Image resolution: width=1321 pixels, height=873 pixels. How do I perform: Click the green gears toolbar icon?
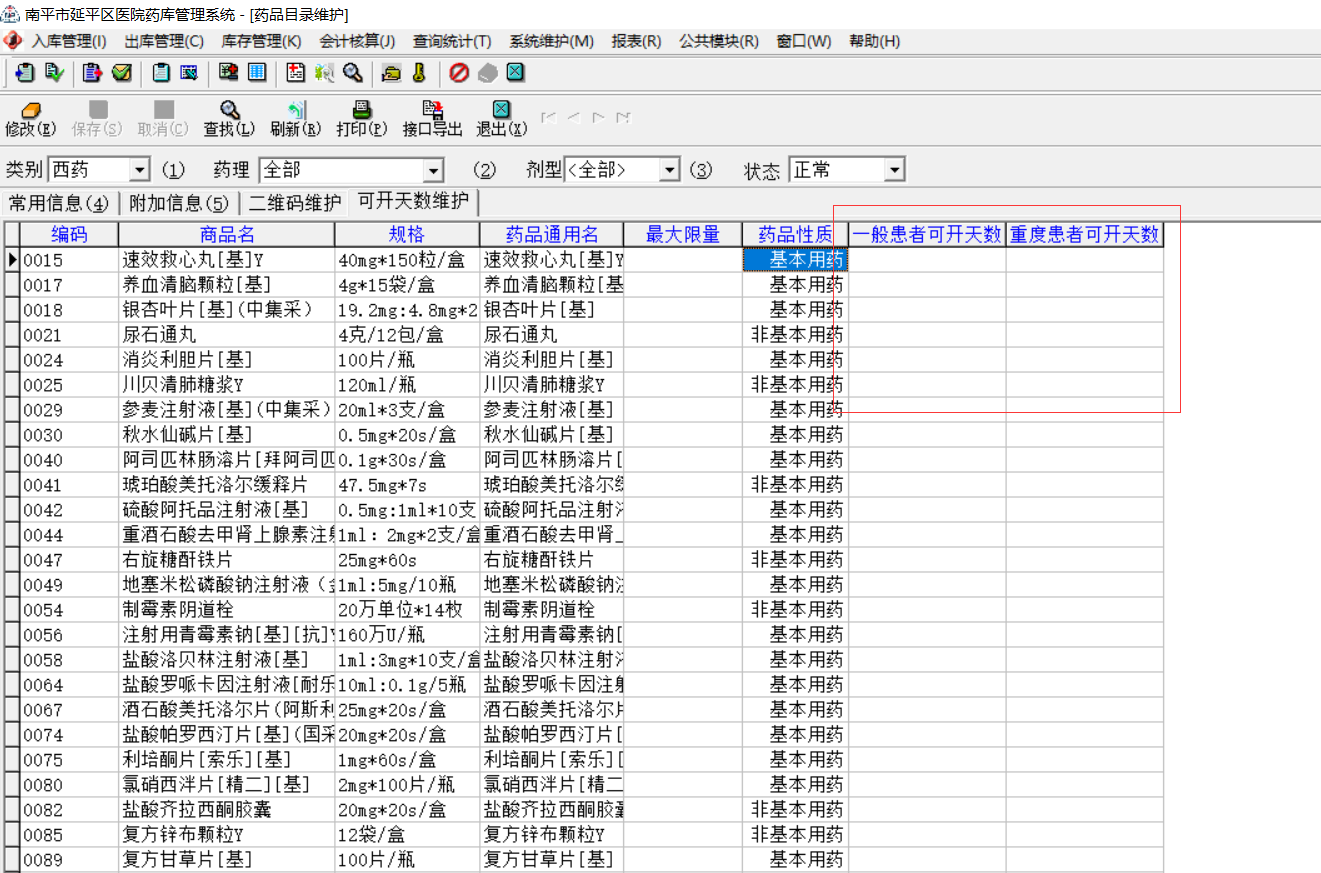click(x=324, y=73)
